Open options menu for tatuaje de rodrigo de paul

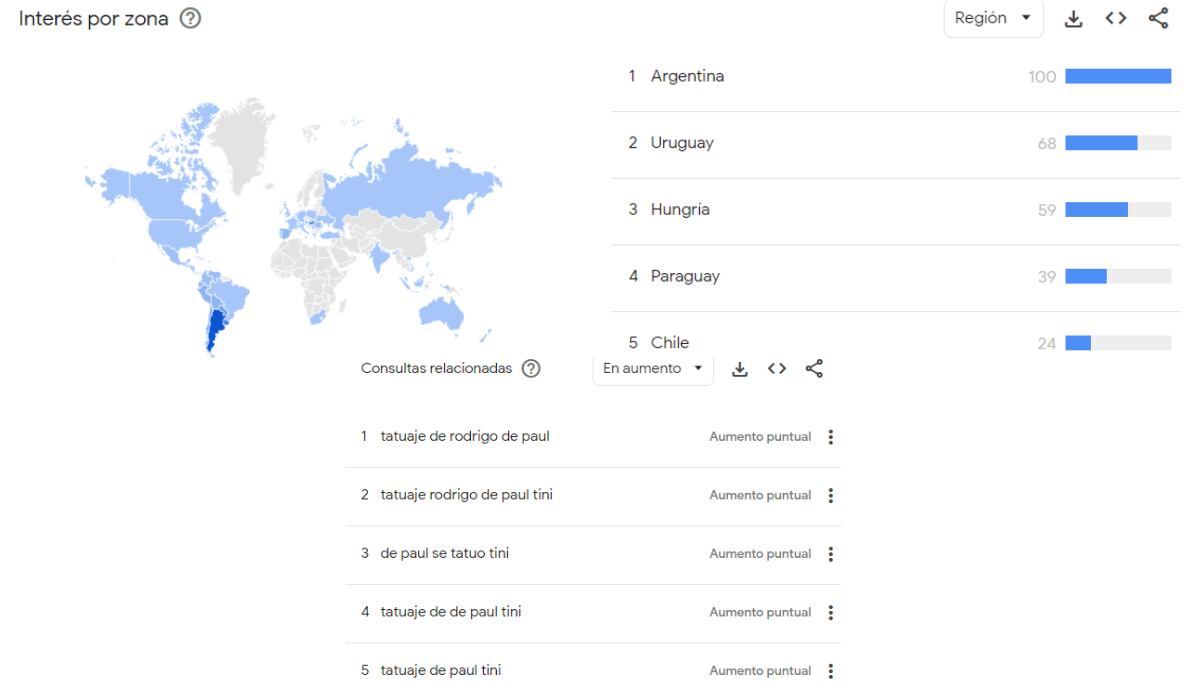829,436
